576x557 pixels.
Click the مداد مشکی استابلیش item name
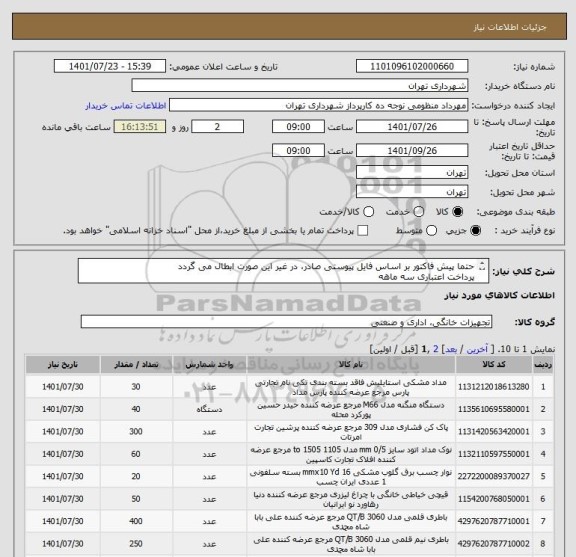(351, 387)
